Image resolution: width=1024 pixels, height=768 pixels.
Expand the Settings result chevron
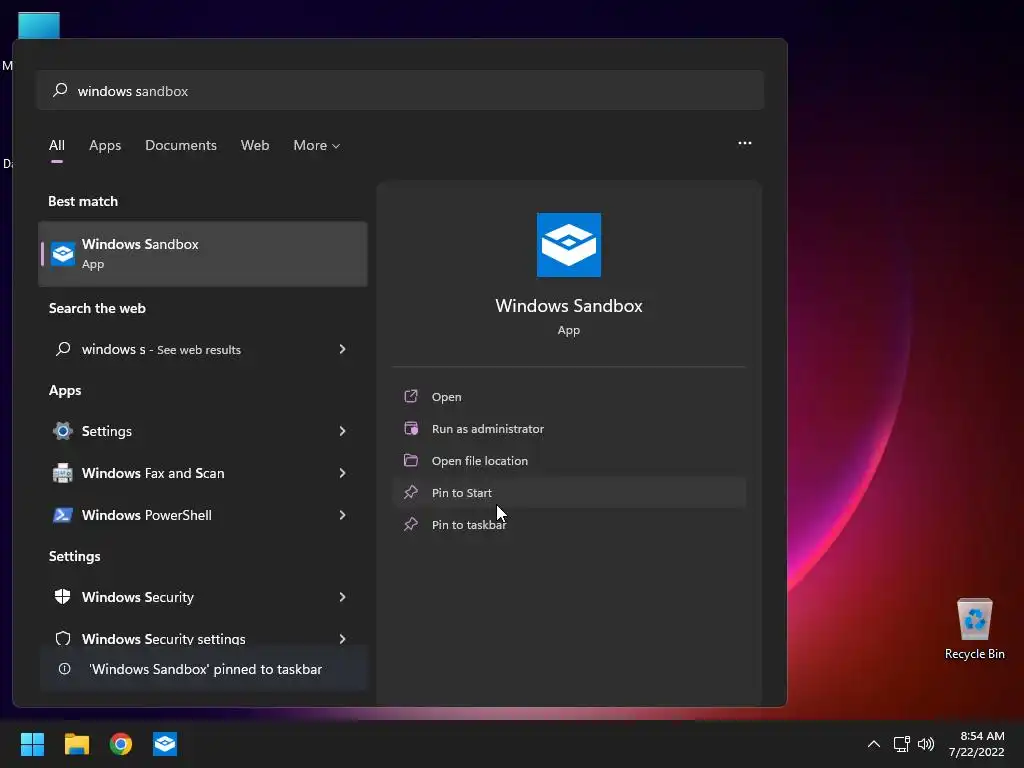342,431
